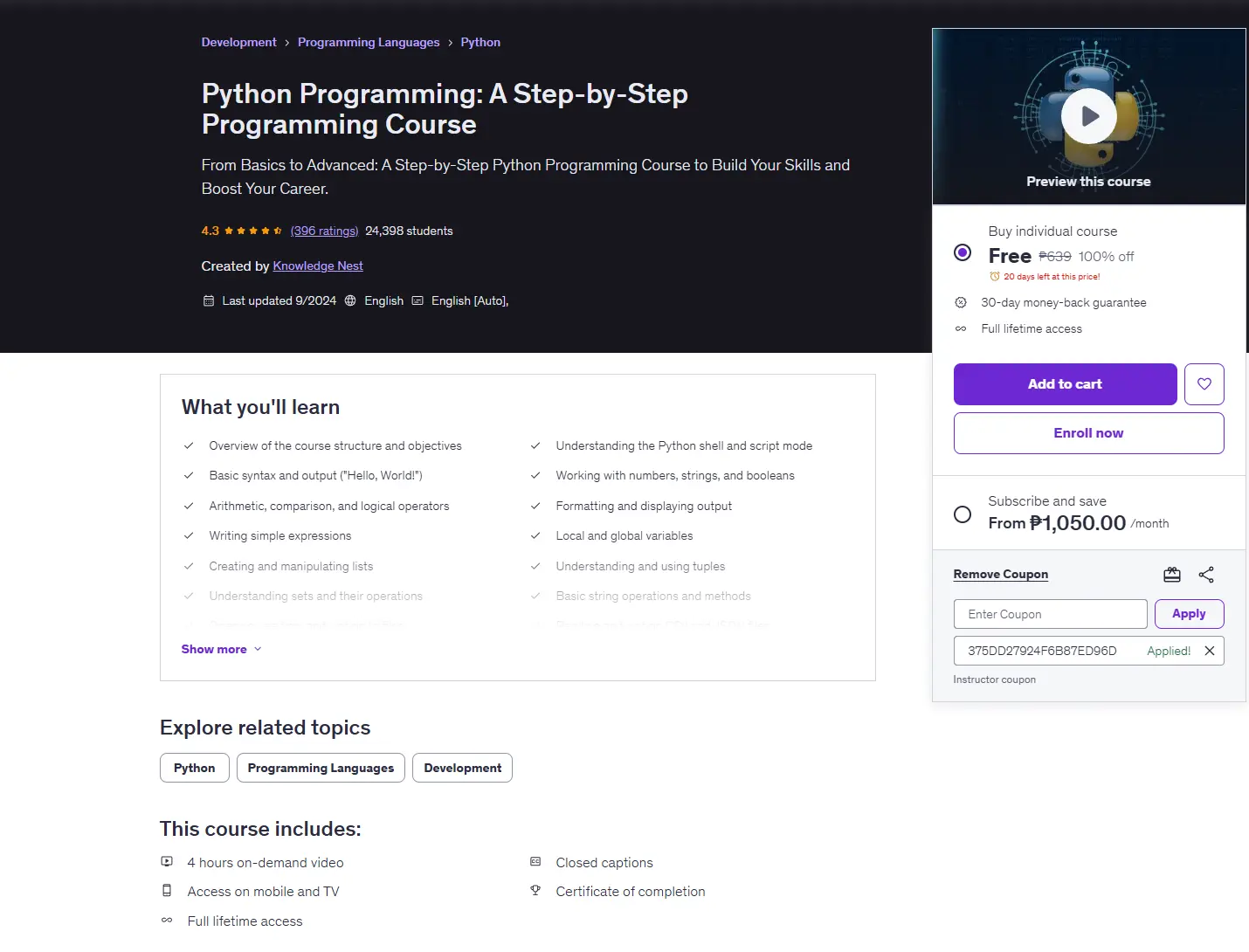Click the on-demand video icon
1249x952 pixels.
(167, 862)
